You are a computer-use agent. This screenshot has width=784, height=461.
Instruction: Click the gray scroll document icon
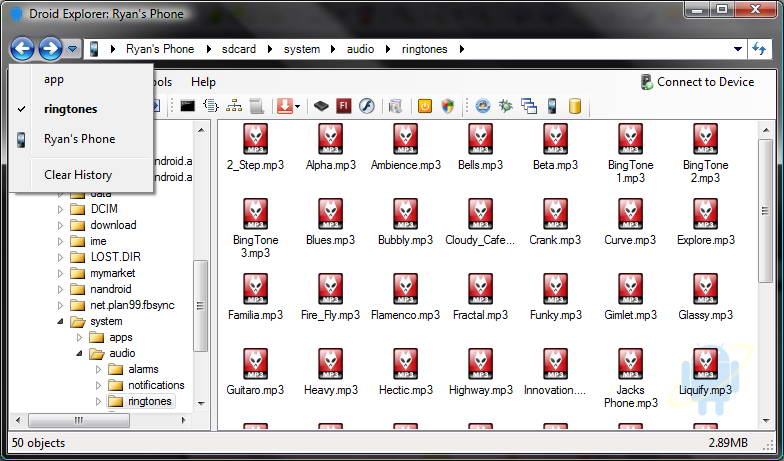click(x=256, y=106)
